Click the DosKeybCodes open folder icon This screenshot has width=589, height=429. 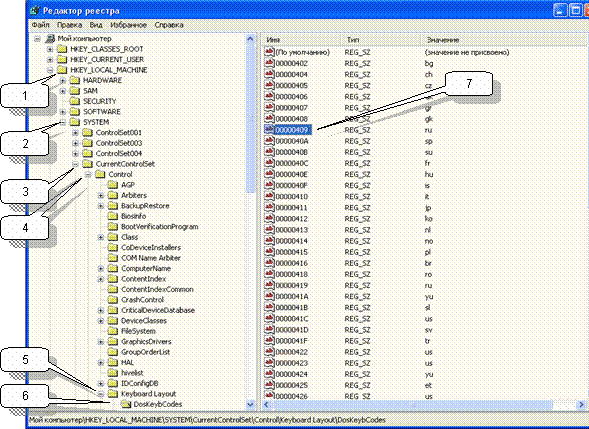pos(126,404)
